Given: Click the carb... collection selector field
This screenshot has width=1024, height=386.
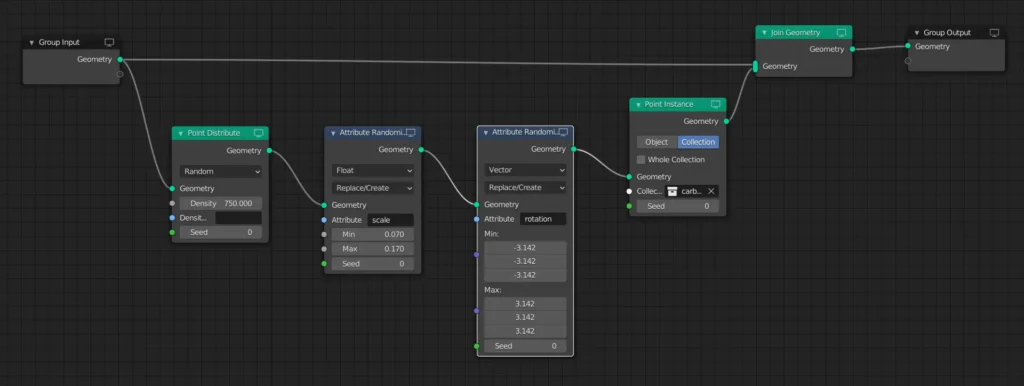Looking at the screenshot, I should pos(692,191).
